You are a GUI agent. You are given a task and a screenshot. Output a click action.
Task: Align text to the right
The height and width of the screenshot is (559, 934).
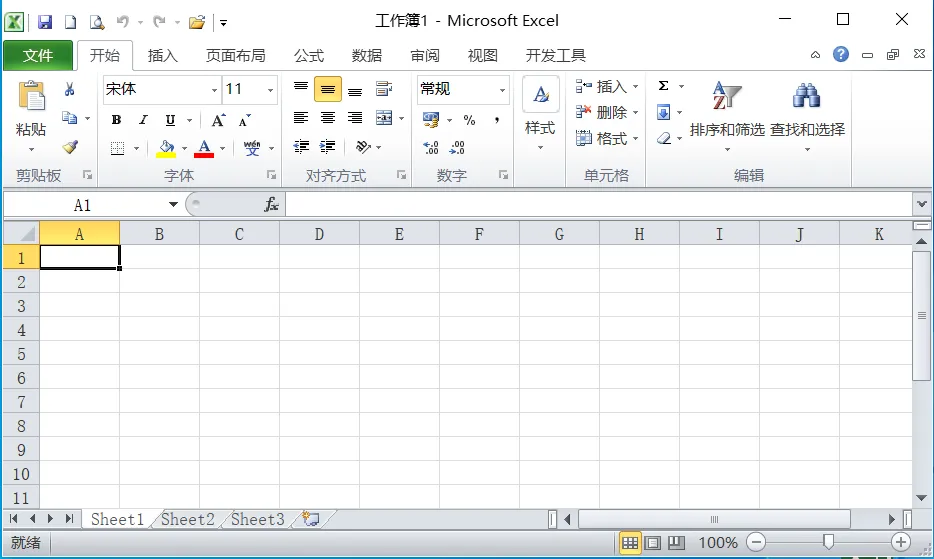(355, 117)
